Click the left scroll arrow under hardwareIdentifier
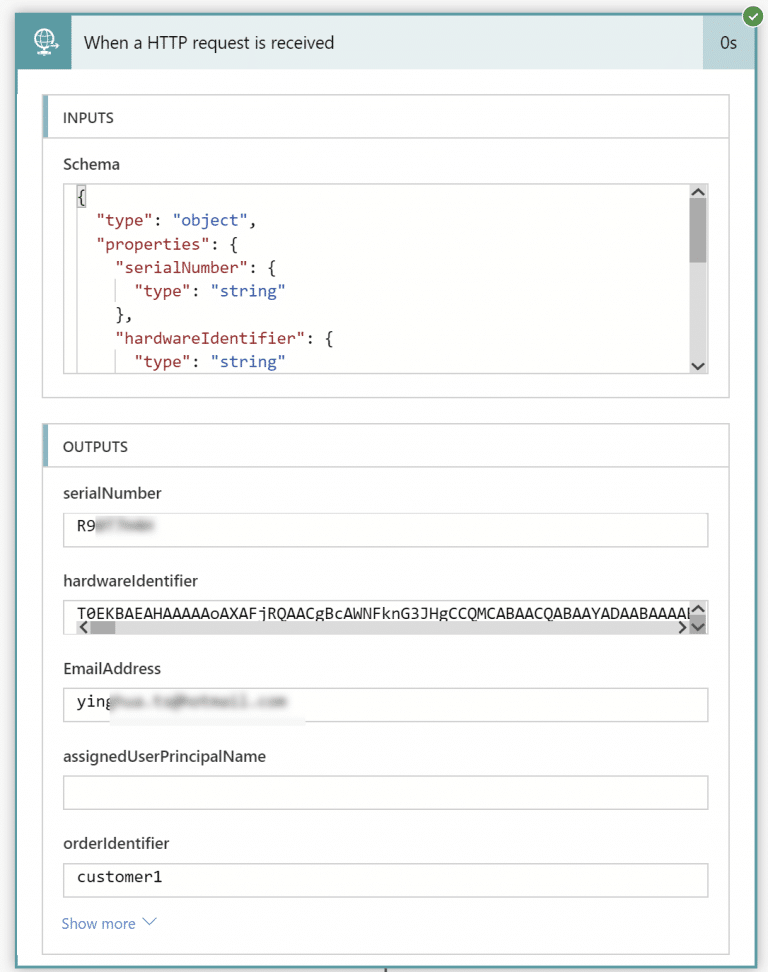 click(84, 627)
